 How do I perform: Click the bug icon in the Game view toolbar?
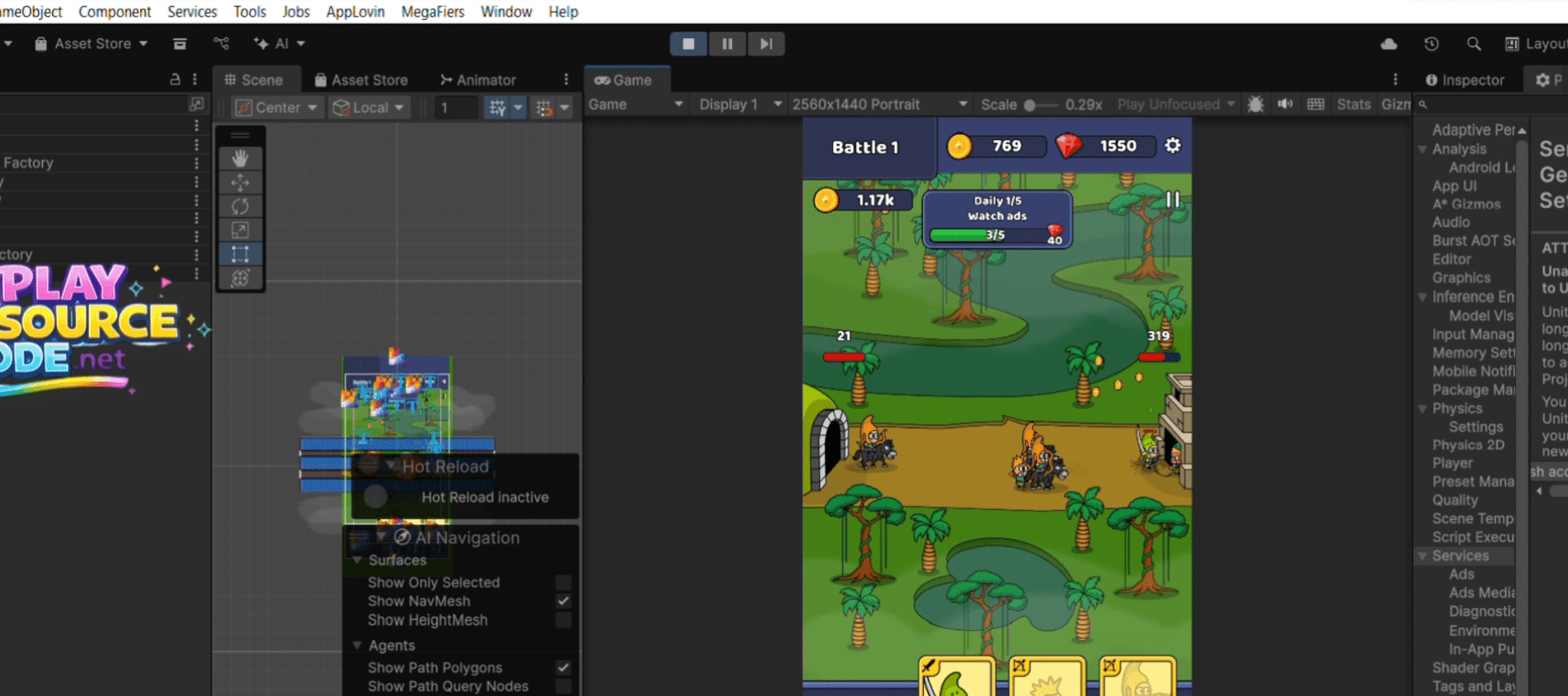1256,104
